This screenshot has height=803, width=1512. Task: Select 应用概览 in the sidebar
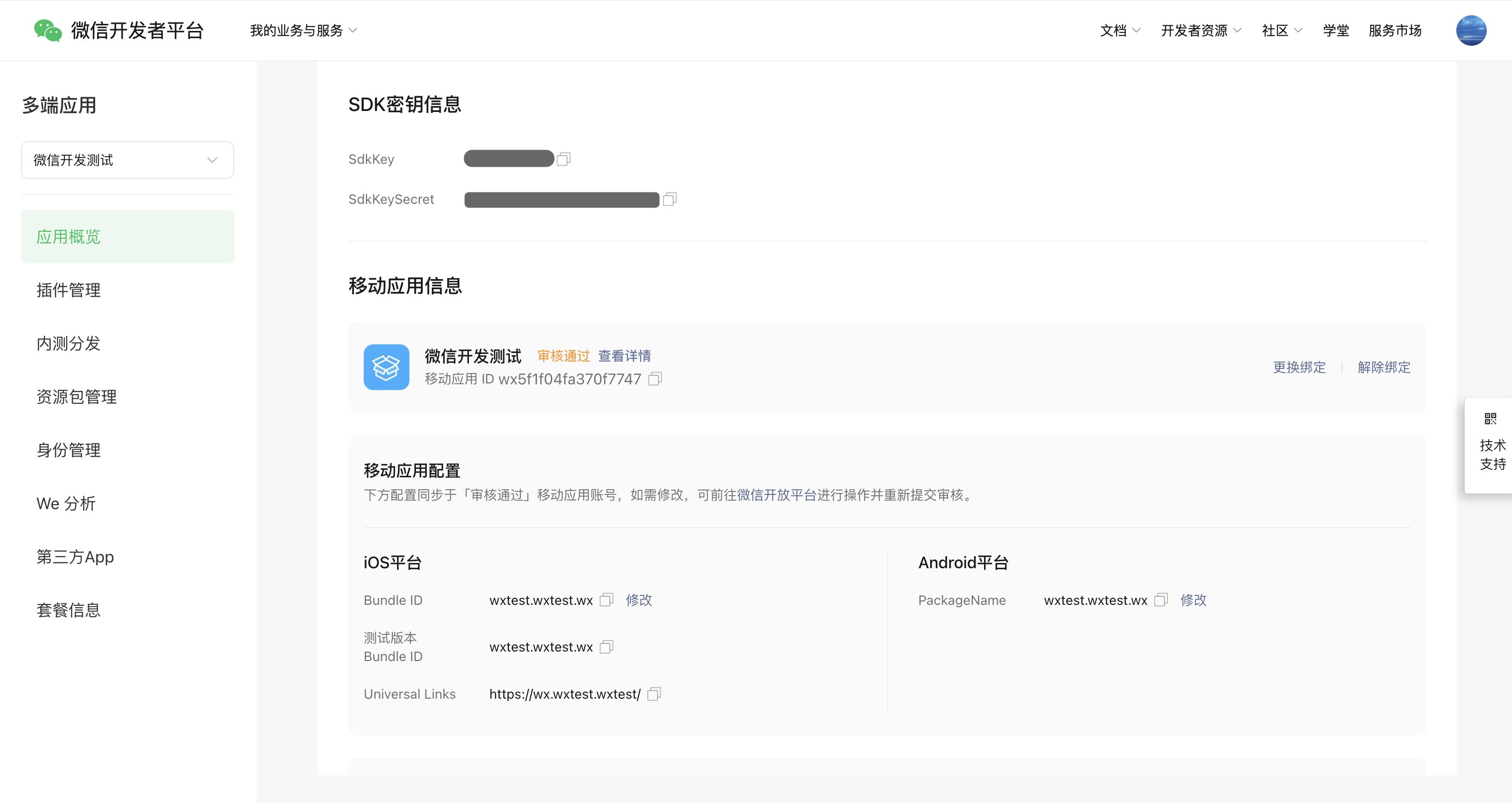(x=128, y=237)
